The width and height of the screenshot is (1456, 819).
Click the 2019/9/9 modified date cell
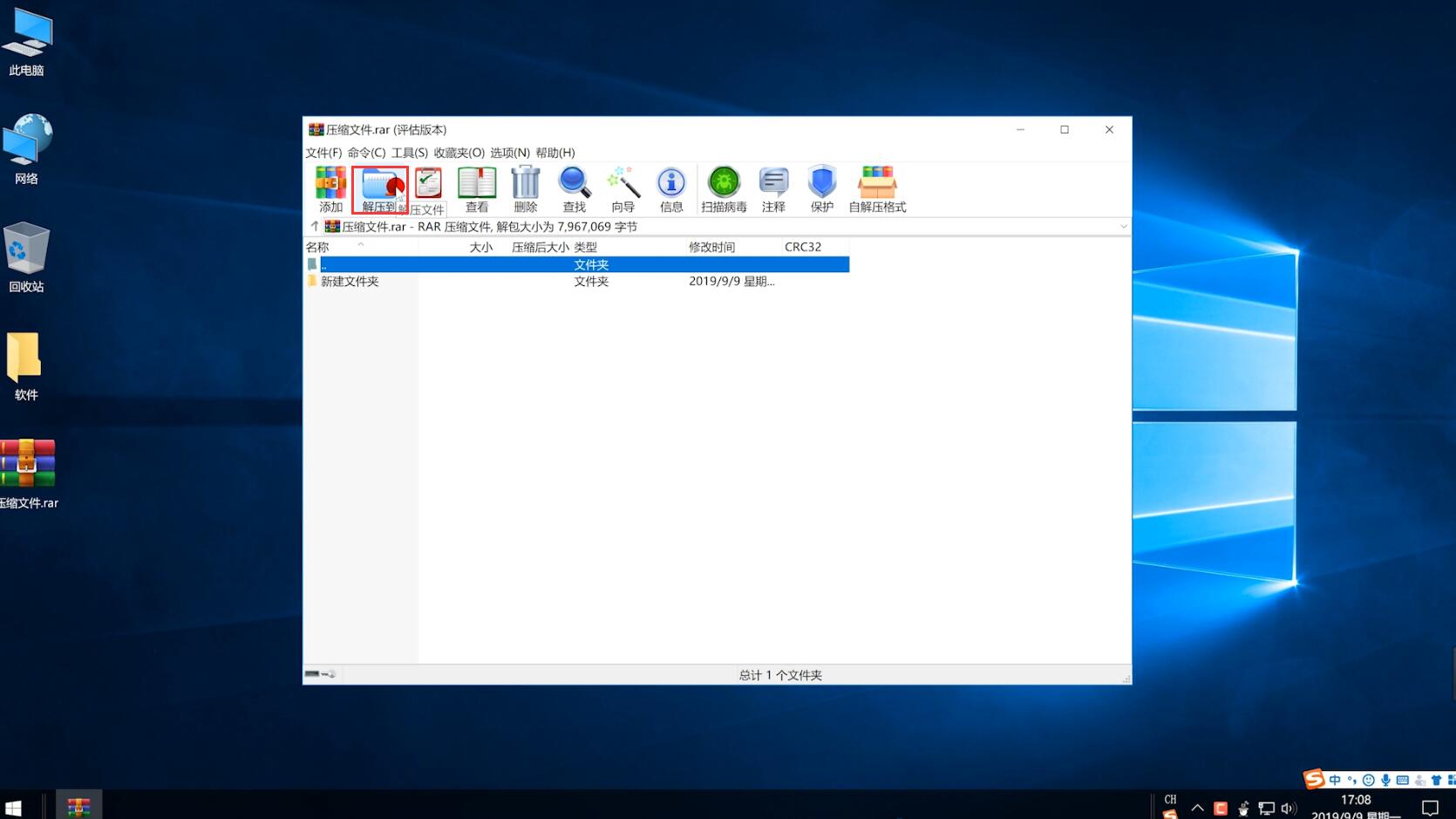point(731,281)
